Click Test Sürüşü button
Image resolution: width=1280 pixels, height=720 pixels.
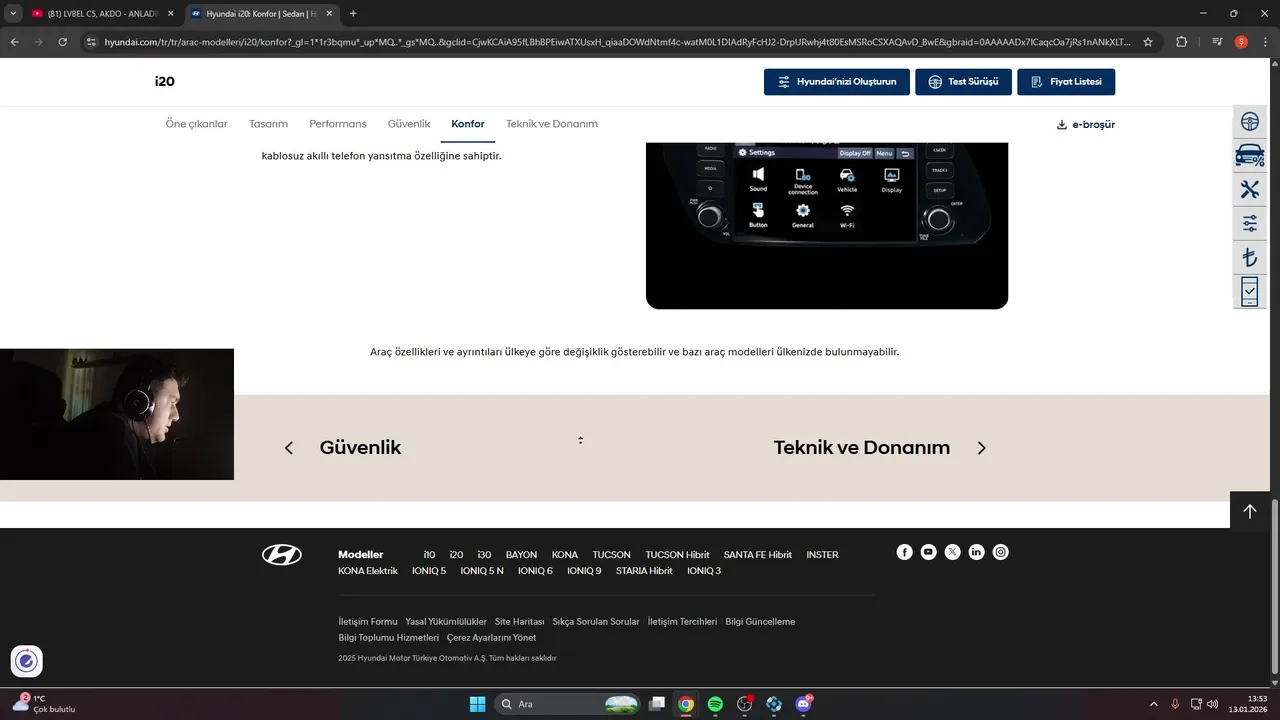tap(963, 82)
